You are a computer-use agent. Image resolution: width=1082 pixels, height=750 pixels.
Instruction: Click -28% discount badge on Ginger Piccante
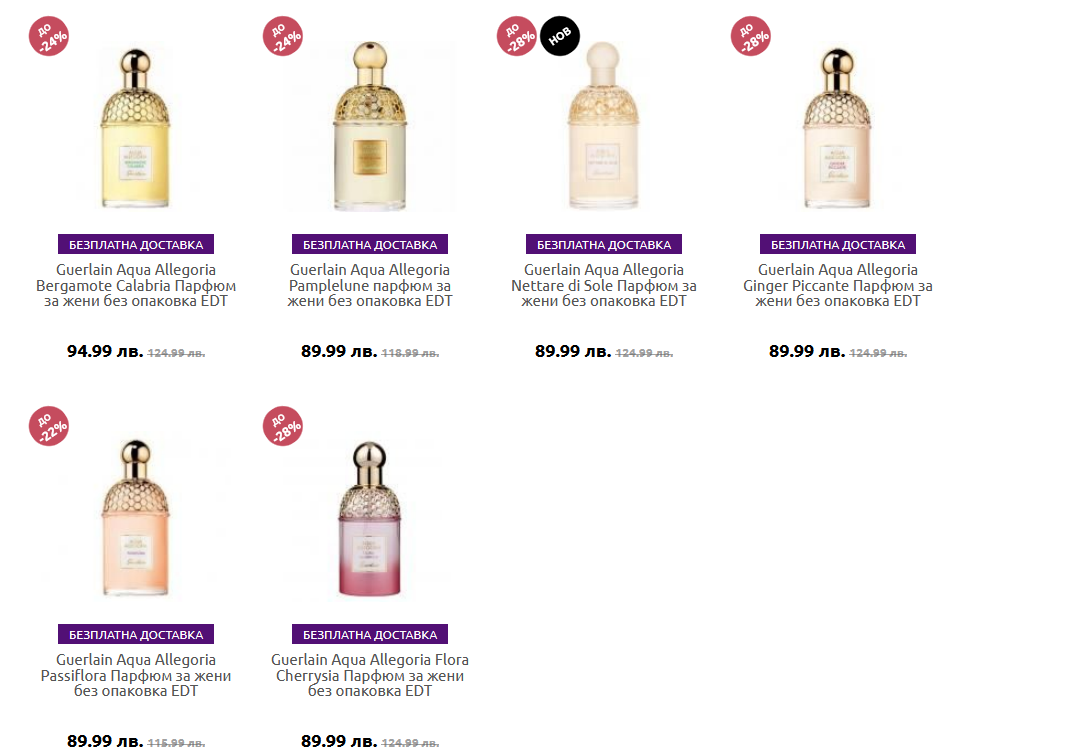point(751,36)
